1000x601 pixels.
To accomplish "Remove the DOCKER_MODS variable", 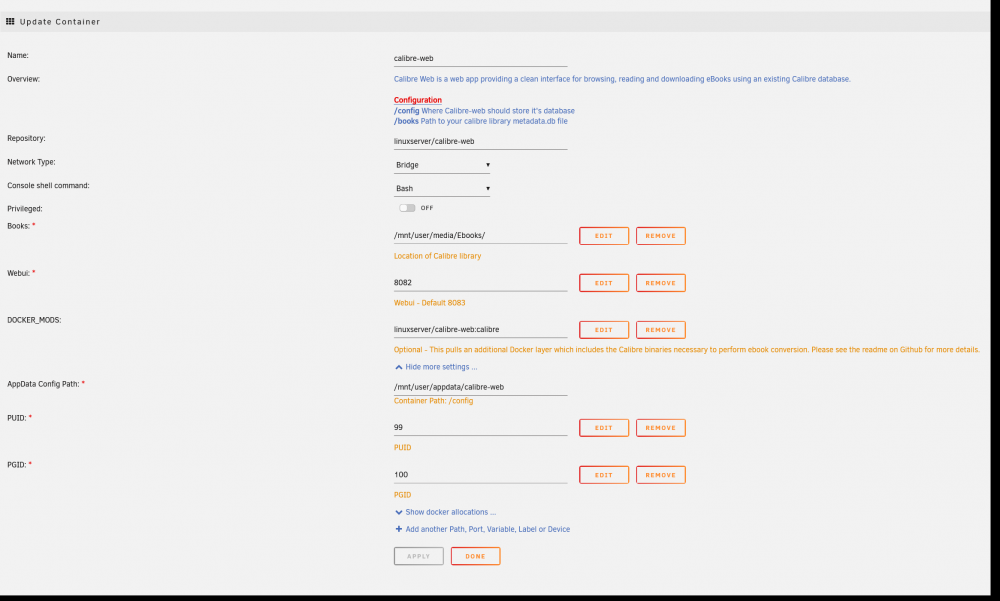I will pos(660,330).
